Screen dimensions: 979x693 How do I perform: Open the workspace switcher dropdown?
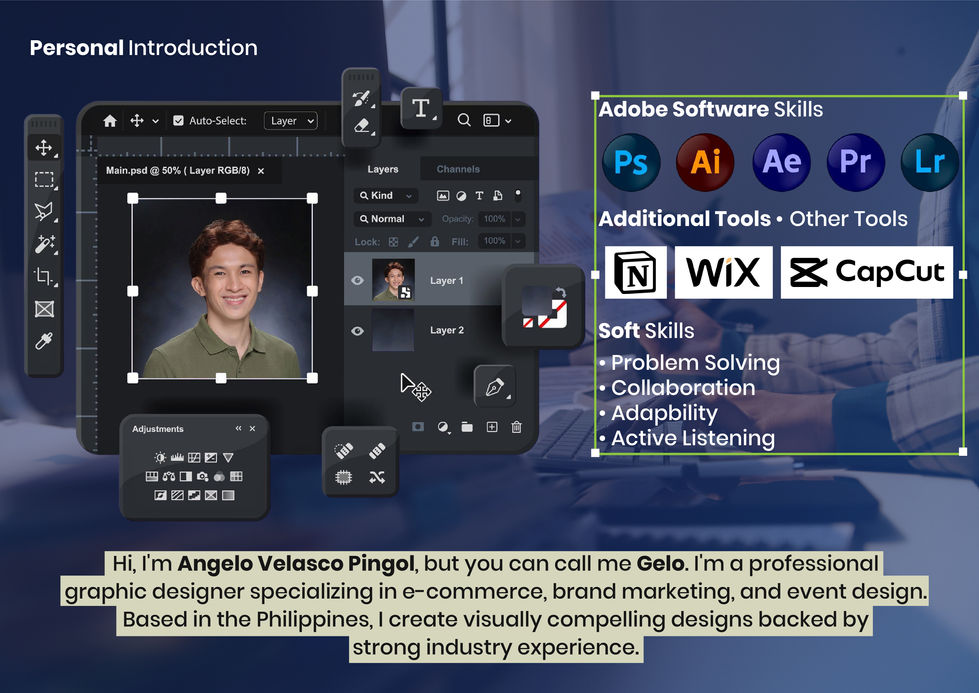pos(498,120)
